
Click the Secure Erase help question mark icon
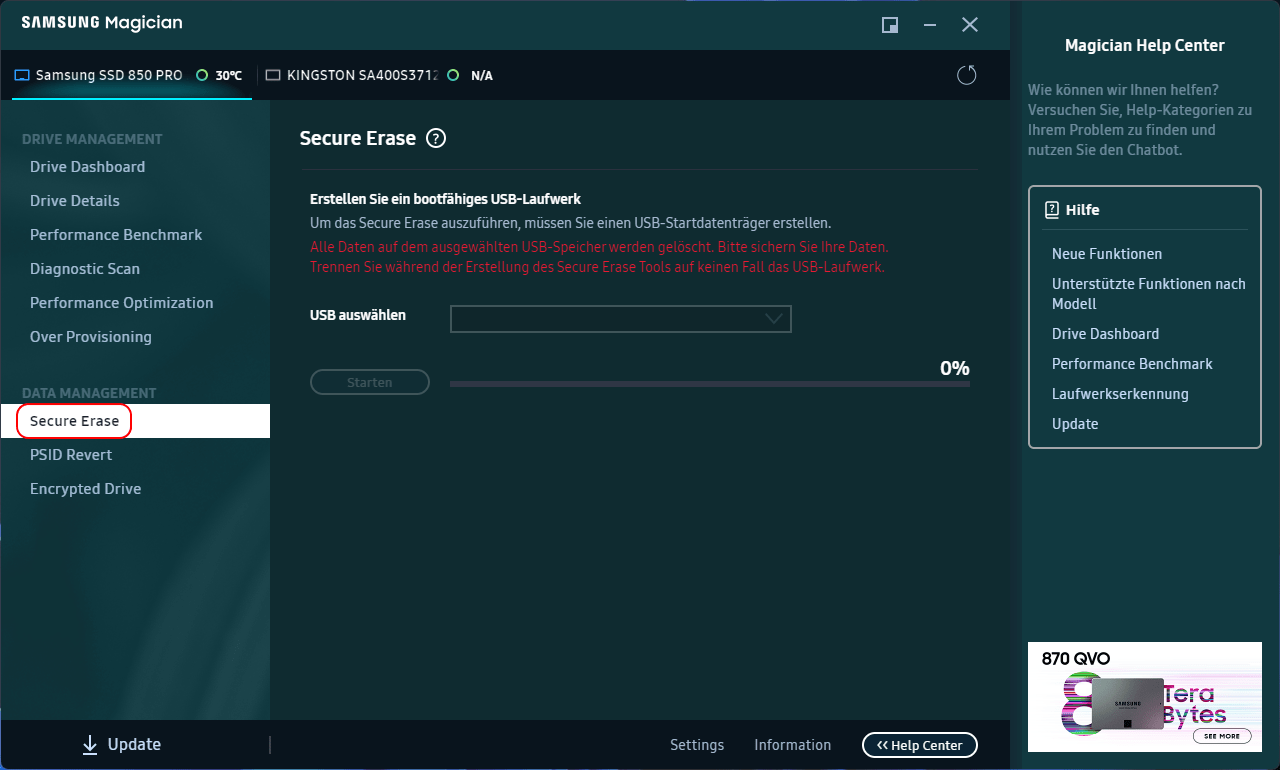pyautogui.click(x=436, y=139)
